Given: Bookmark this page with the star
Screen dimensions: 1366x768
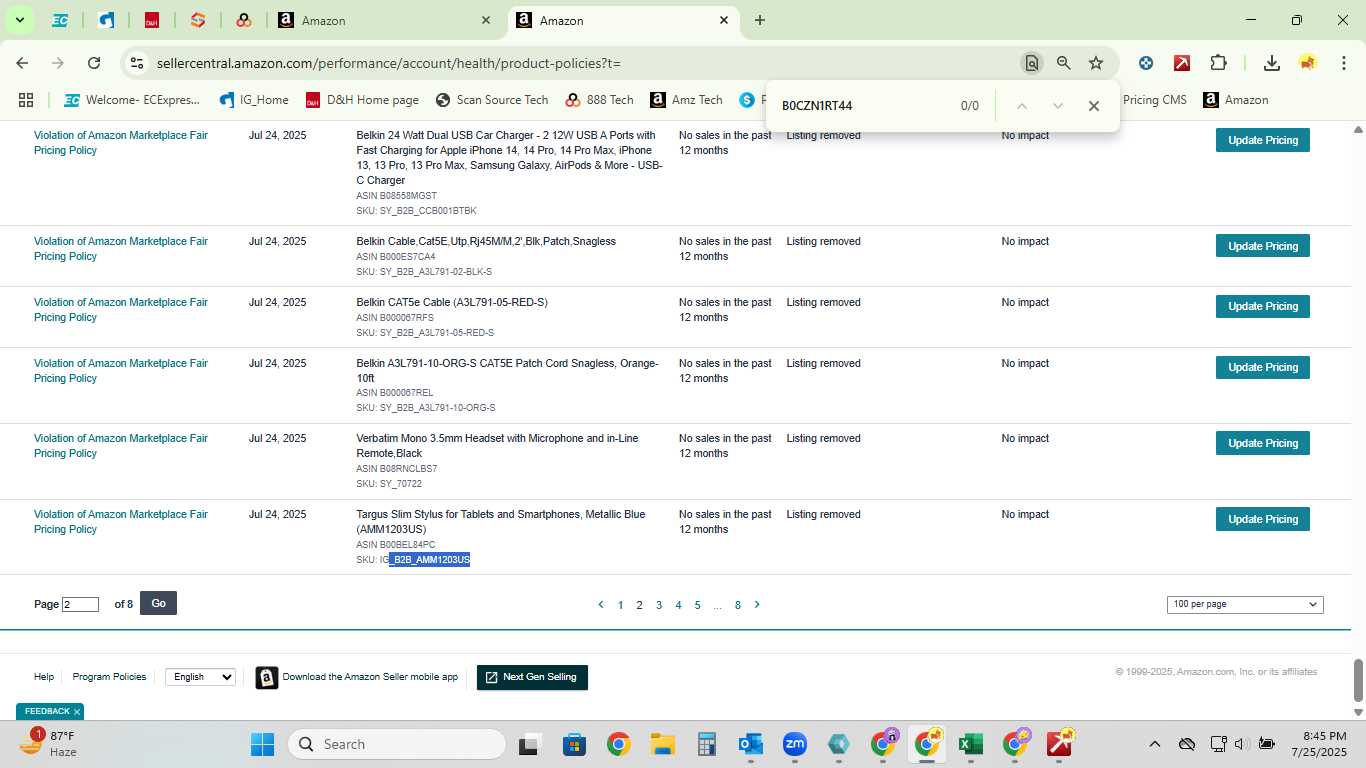Looking at the screenshot, I should (1096, 63).
